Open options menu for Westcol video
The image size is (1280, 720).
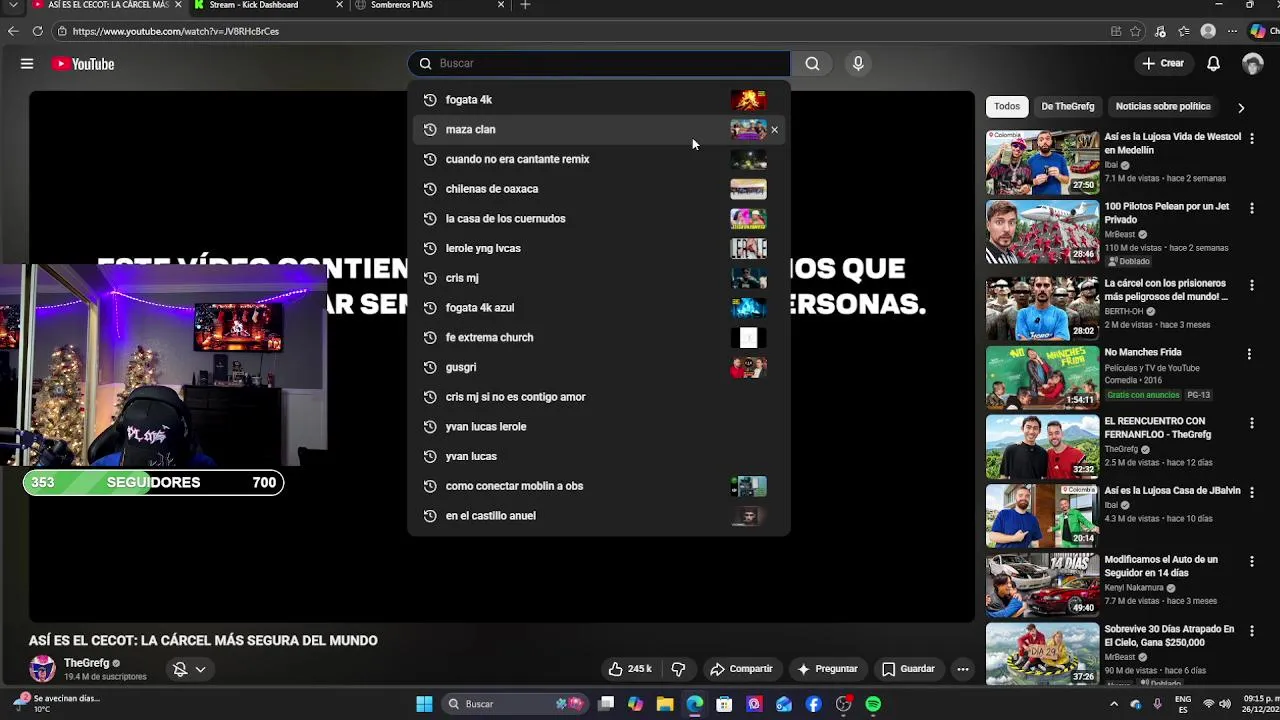tap(1251, 137)
